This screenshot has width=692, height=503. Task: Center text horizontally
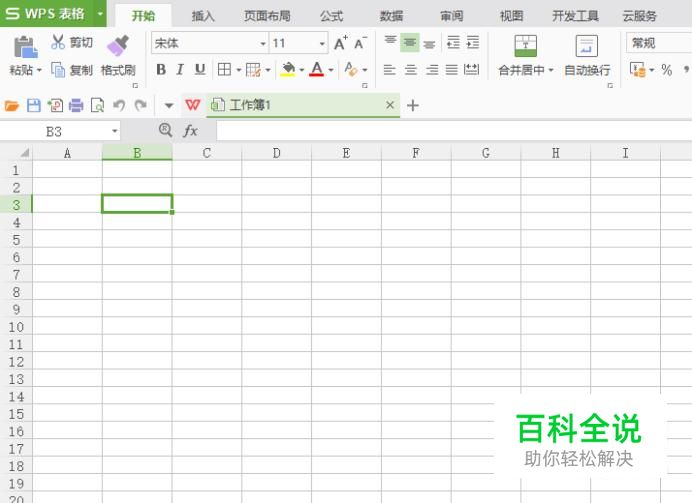coord(410,69)
